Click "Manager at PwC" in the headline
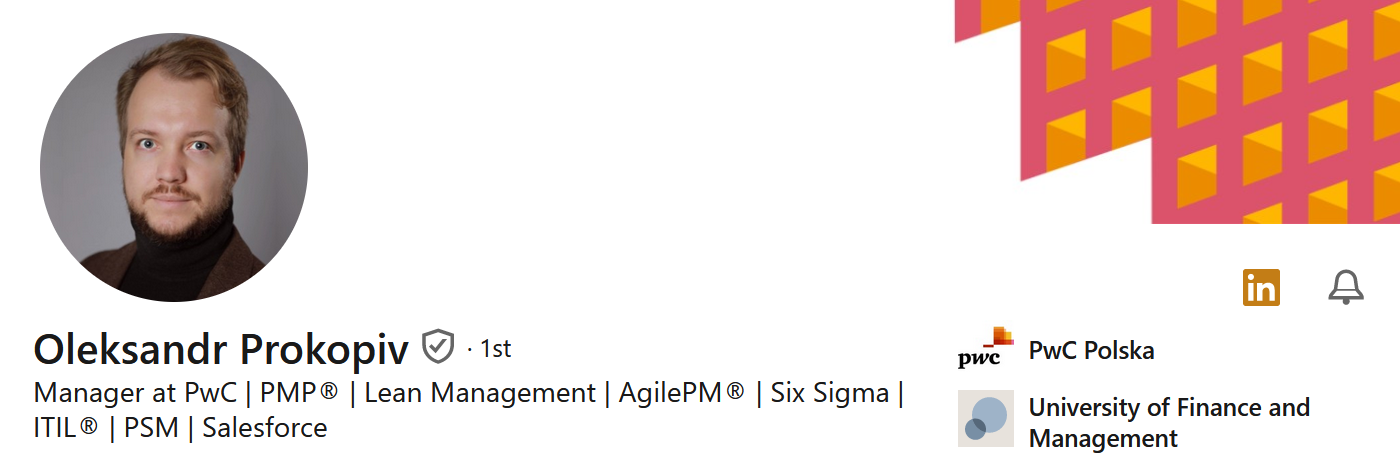Screen dimensions: 1400x460 pos(135,393)
